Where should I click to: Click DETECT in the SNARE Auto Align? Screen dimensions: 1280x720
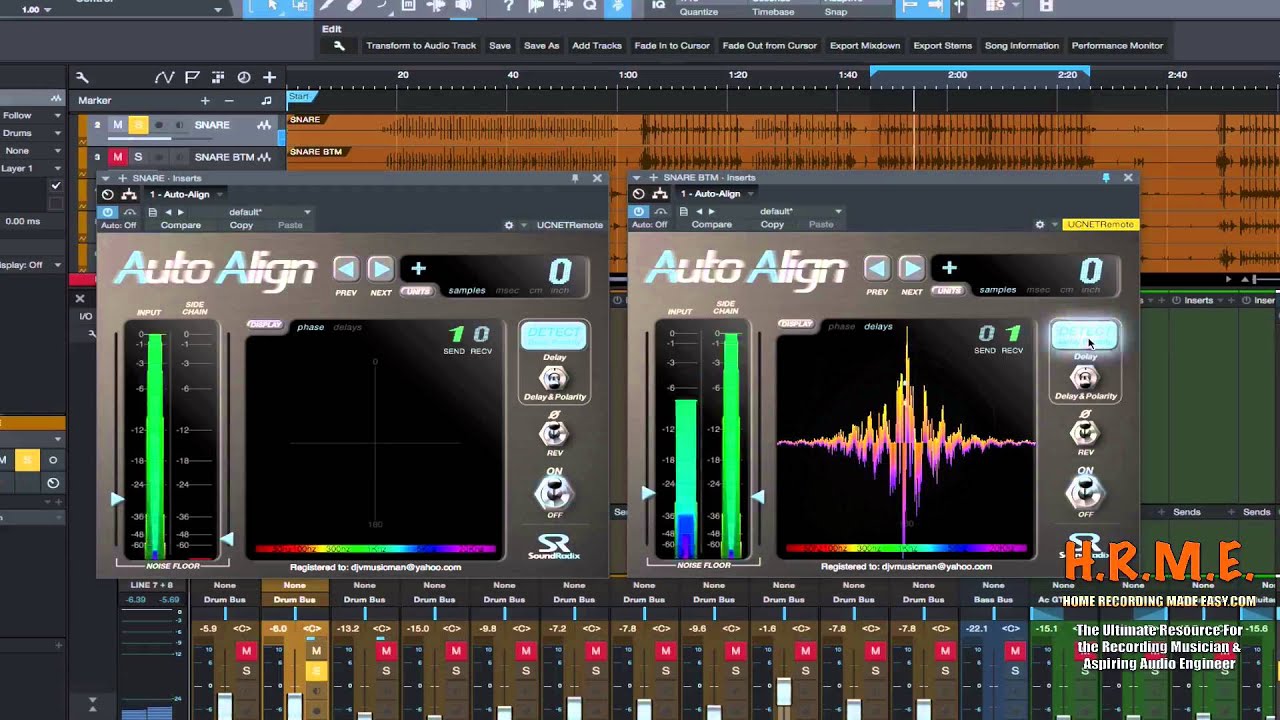pos(553,335)
